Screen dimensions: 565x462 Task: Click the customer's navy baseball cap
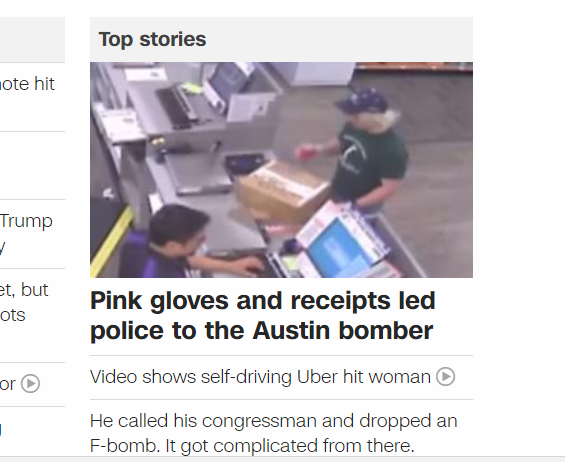[x=362, y=101]
